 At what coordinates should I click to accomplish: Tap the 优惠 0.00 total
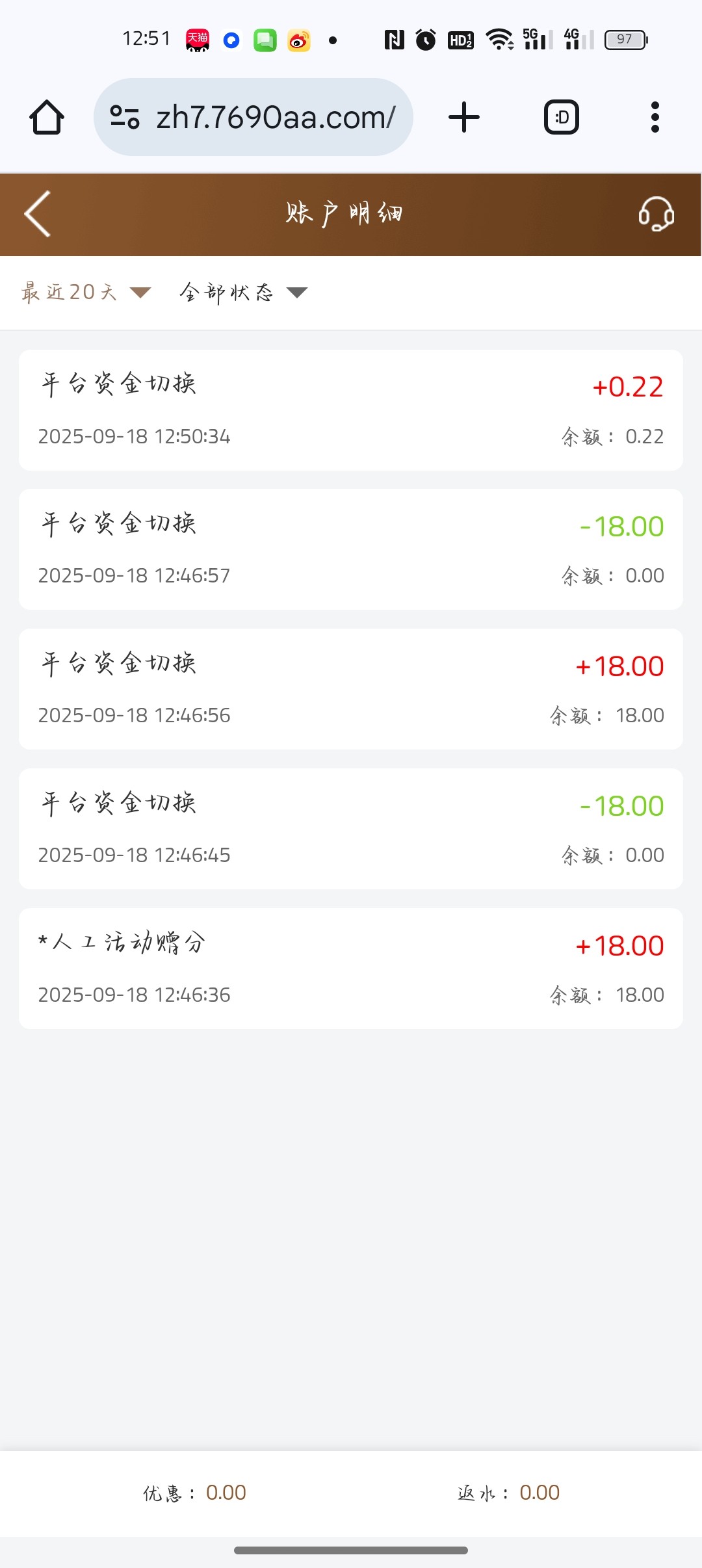pyautogui.click(x=195, y=1493)
